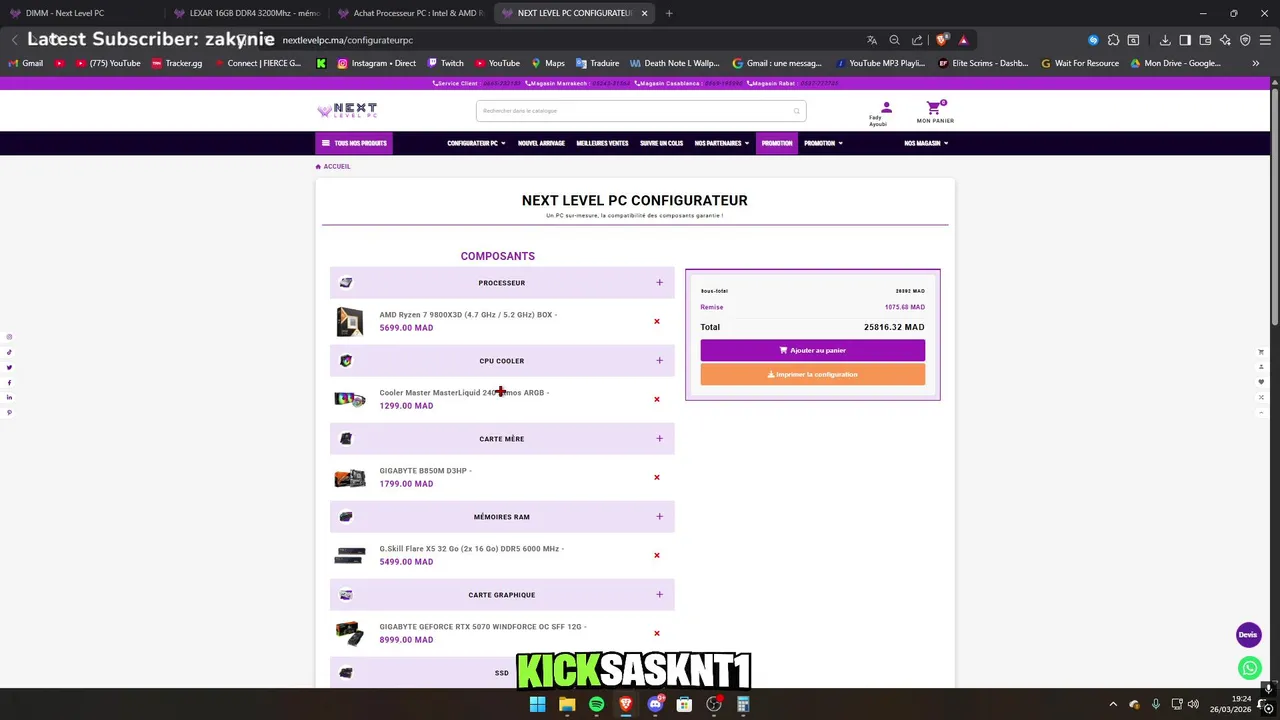The image size is (1280, 720).
Task: Click the Accueil breadcrumb link
Action: 333,166
